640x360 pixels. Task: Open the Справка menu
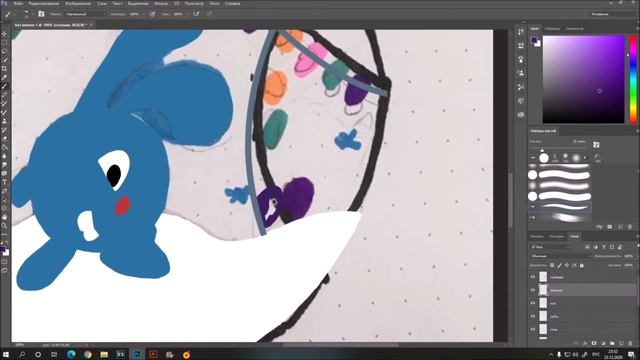pos(233,3)
